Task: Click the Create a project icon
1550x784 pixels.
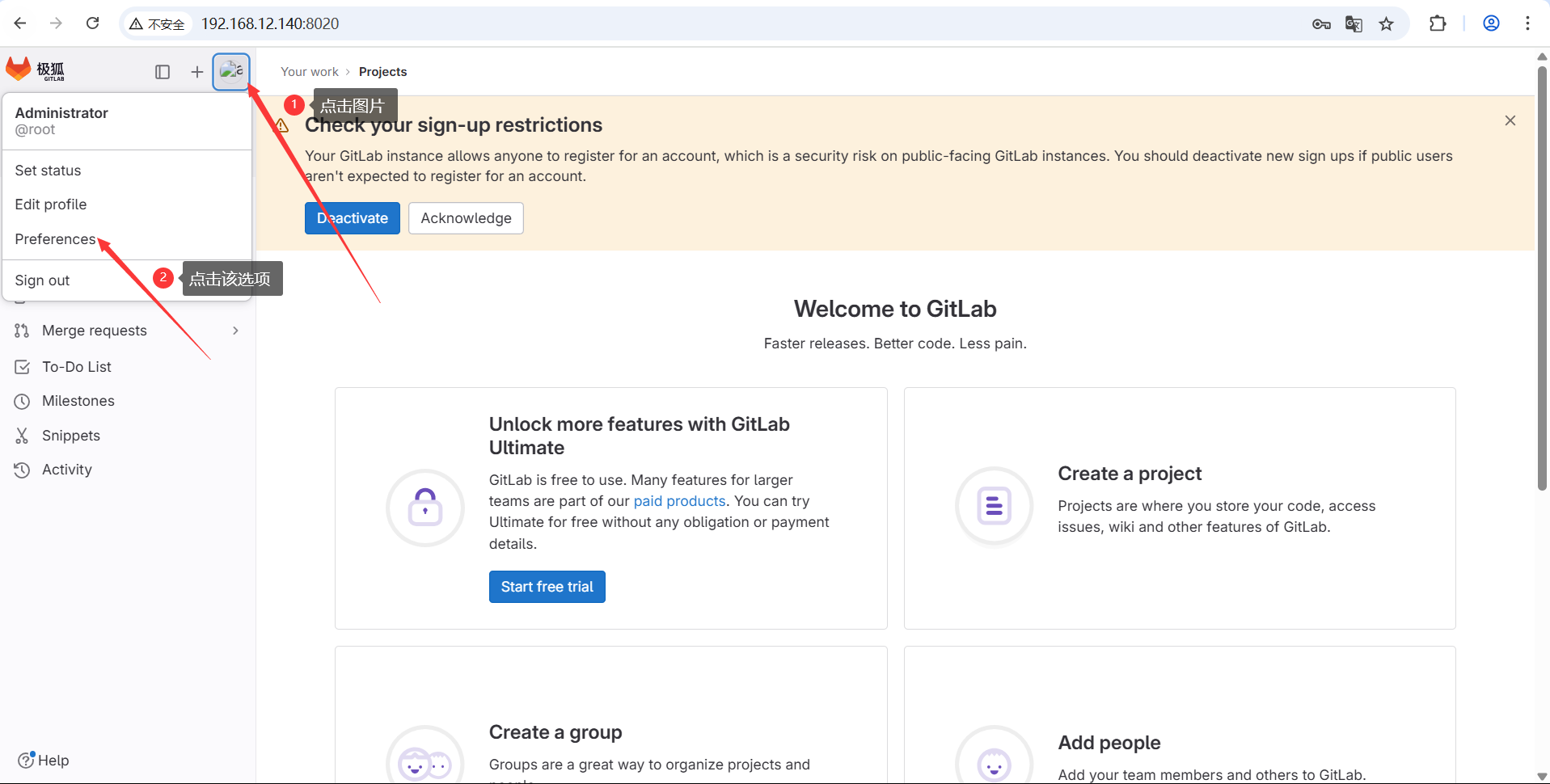Action: tap(995, 506)
